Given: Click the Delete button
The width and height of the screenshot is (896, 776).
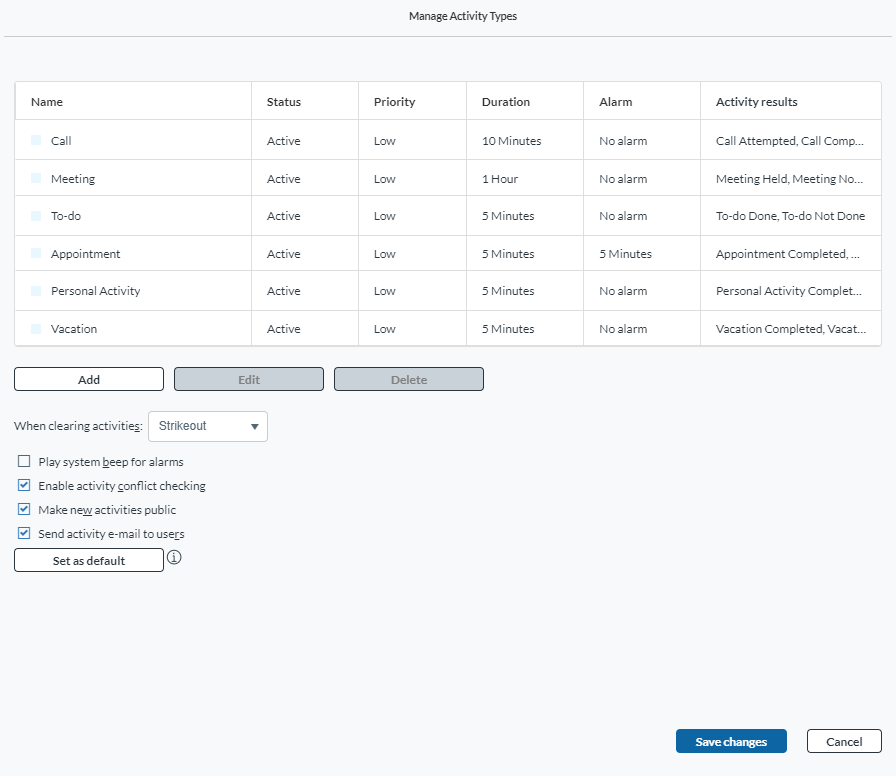Looking at the screenshot, I should coord(409,379).
